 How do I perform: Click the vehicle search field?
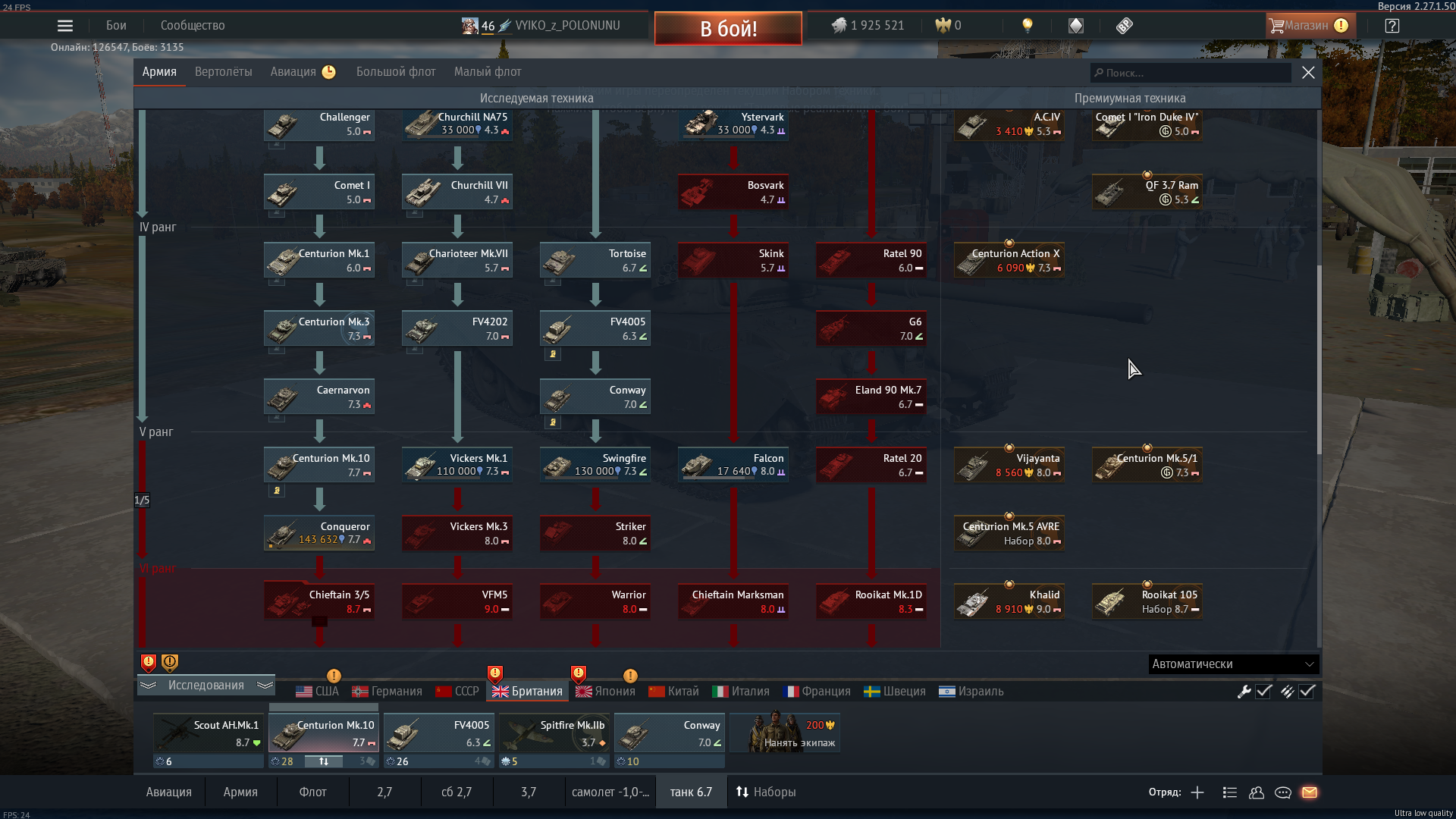coord(1191,73)
